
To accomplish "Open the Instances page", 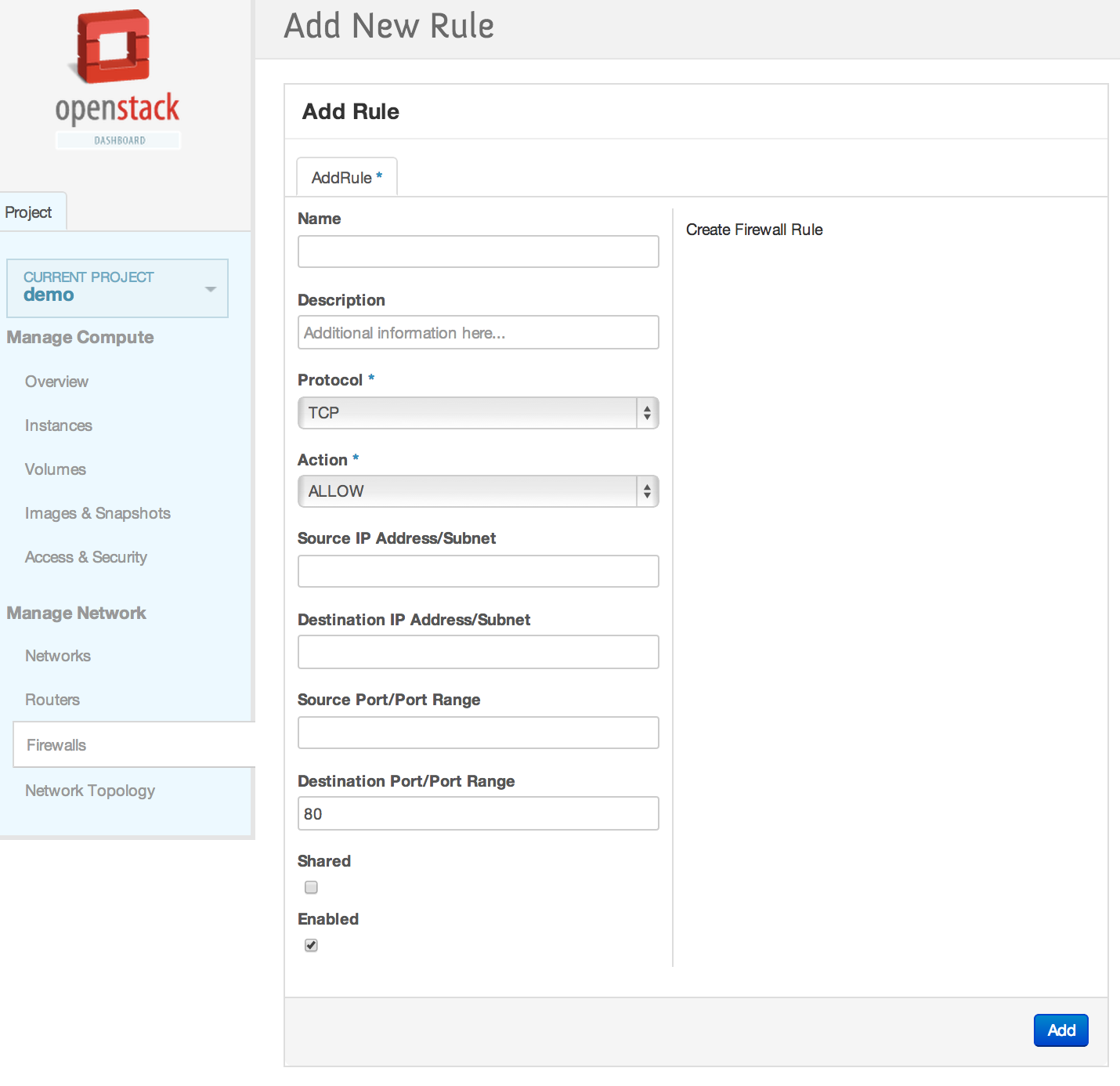I will 59,425.
